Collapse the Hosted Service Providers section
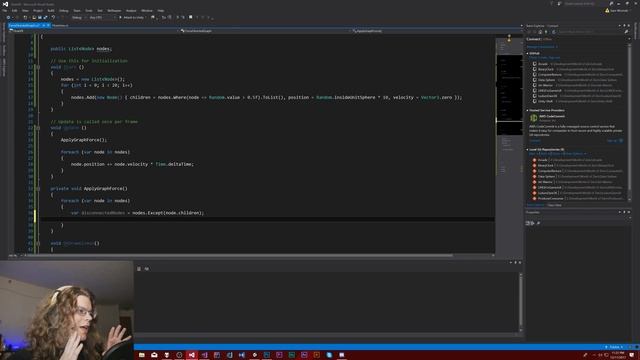Image resolution: width=640 pixels, height=360 pixels. click(x=527, y=111)
